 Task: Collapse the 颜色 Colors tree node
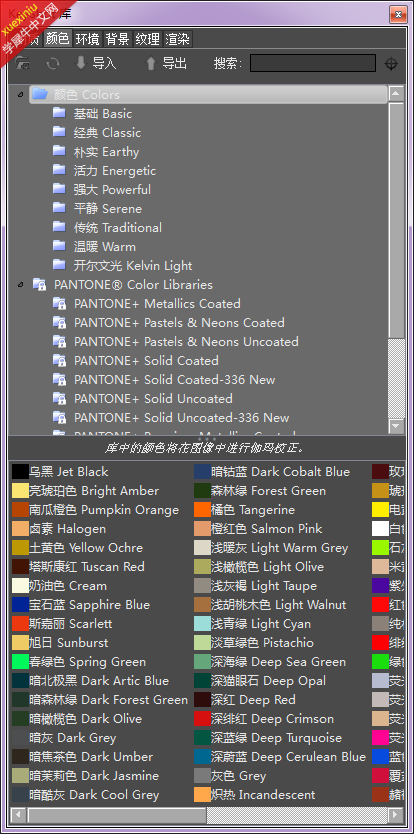pos(20,95)
